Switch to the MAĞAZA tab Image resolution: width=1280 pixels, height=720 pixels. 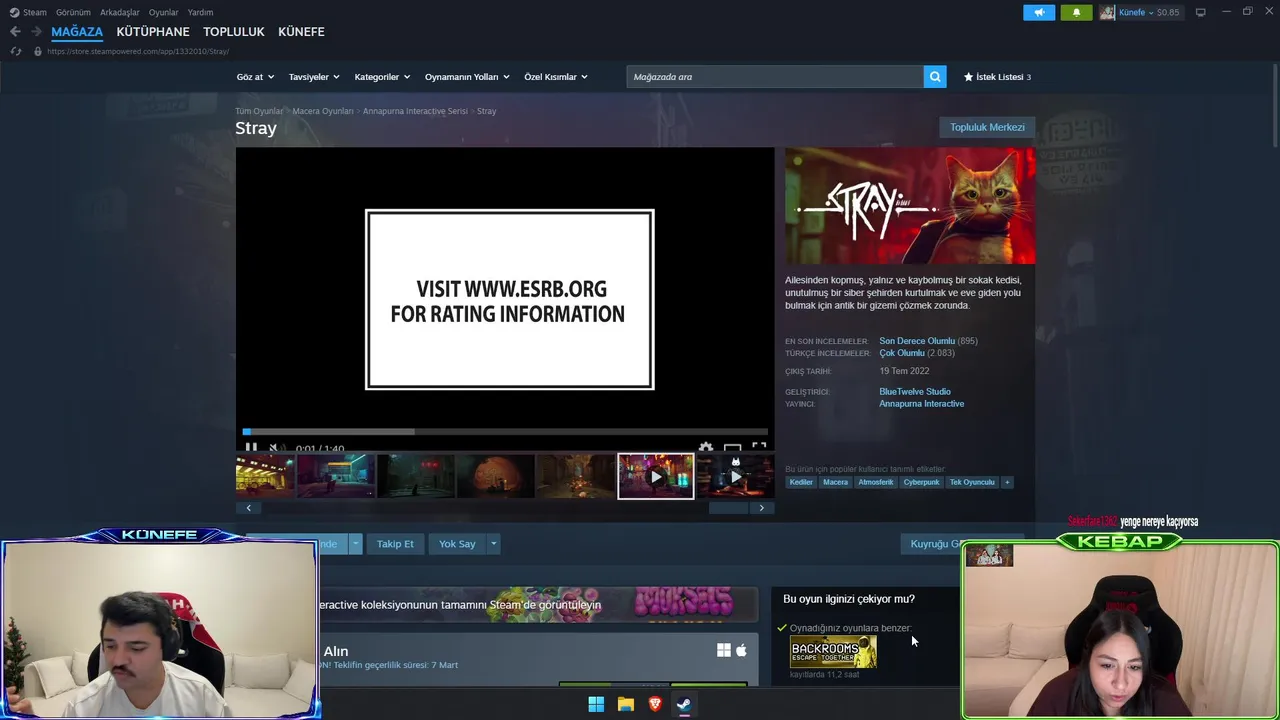(x=77, y=32)
